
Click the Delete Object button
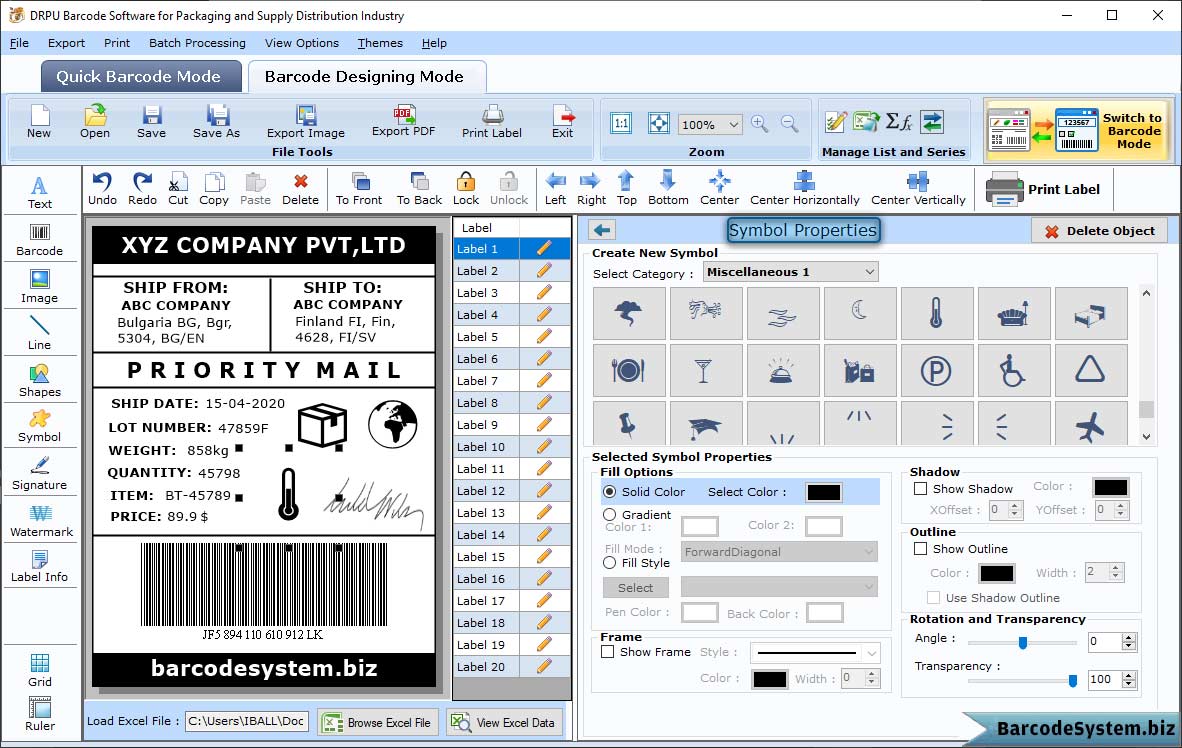(1099, 231)
